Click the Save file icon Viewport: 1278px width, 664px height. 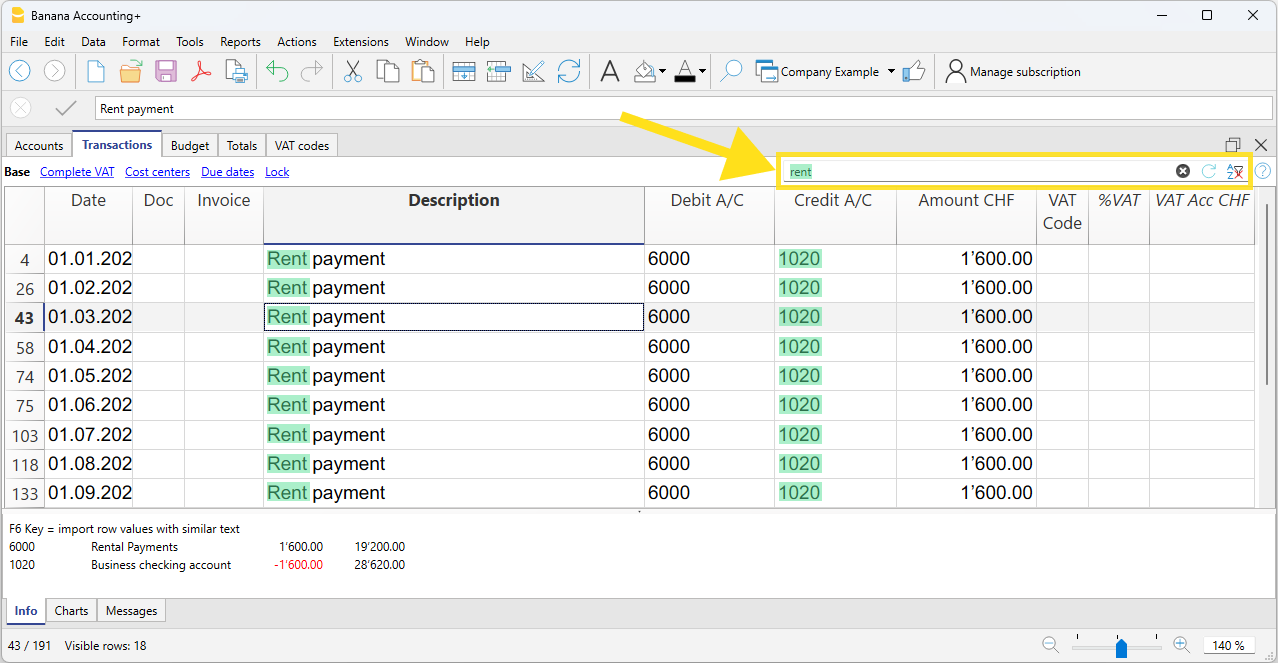pos(166,72)
